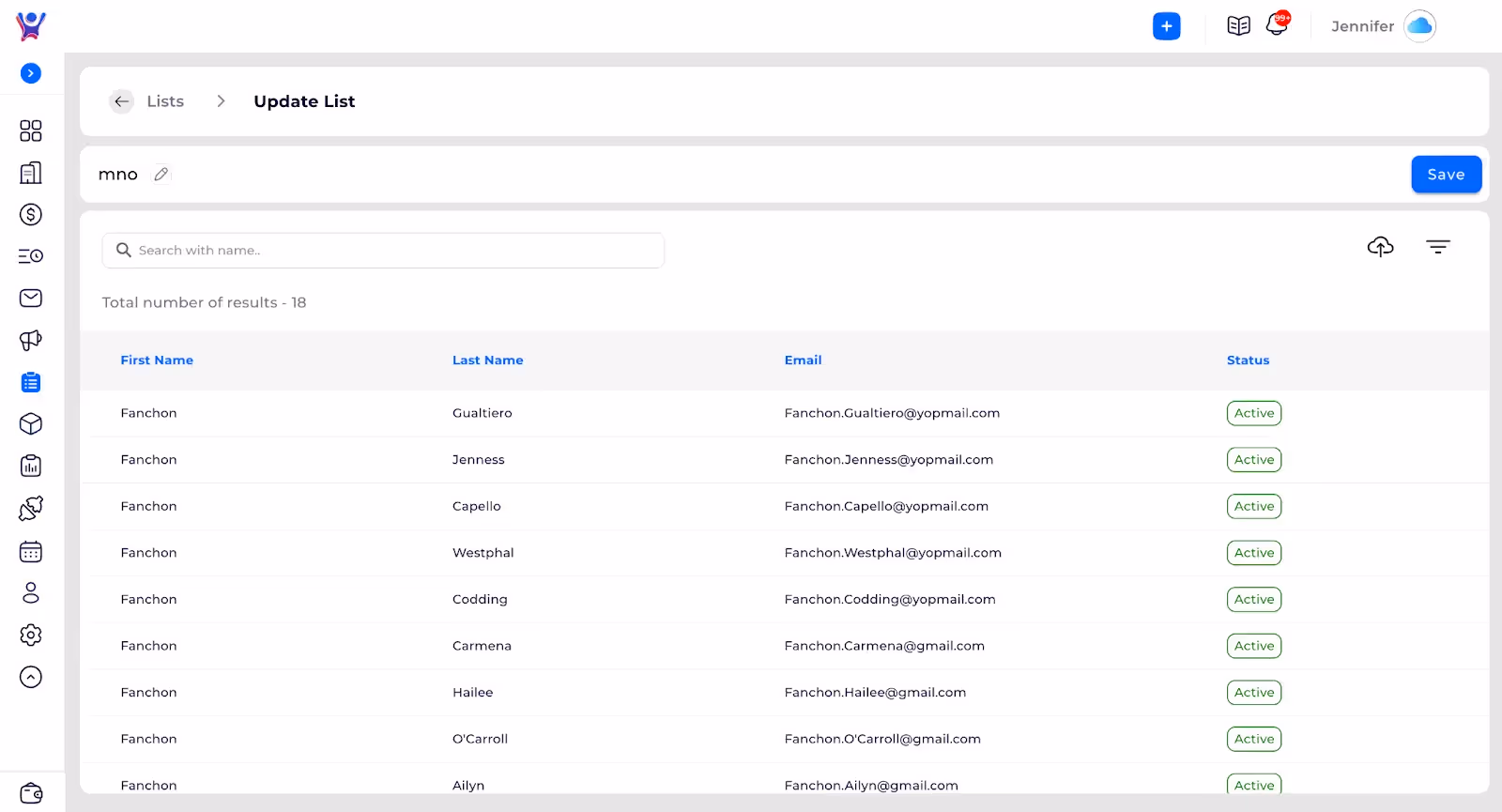The height and width of the screenshot is (812, 1502).
Task: Click the megaphone campaigns icon
Action: click(31, 340)
